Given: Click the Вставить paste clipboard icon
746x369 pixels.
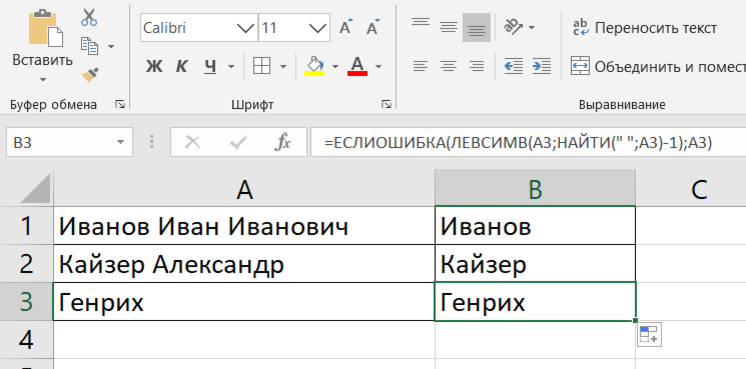Looking at the screenshot, I should point(45,29).
